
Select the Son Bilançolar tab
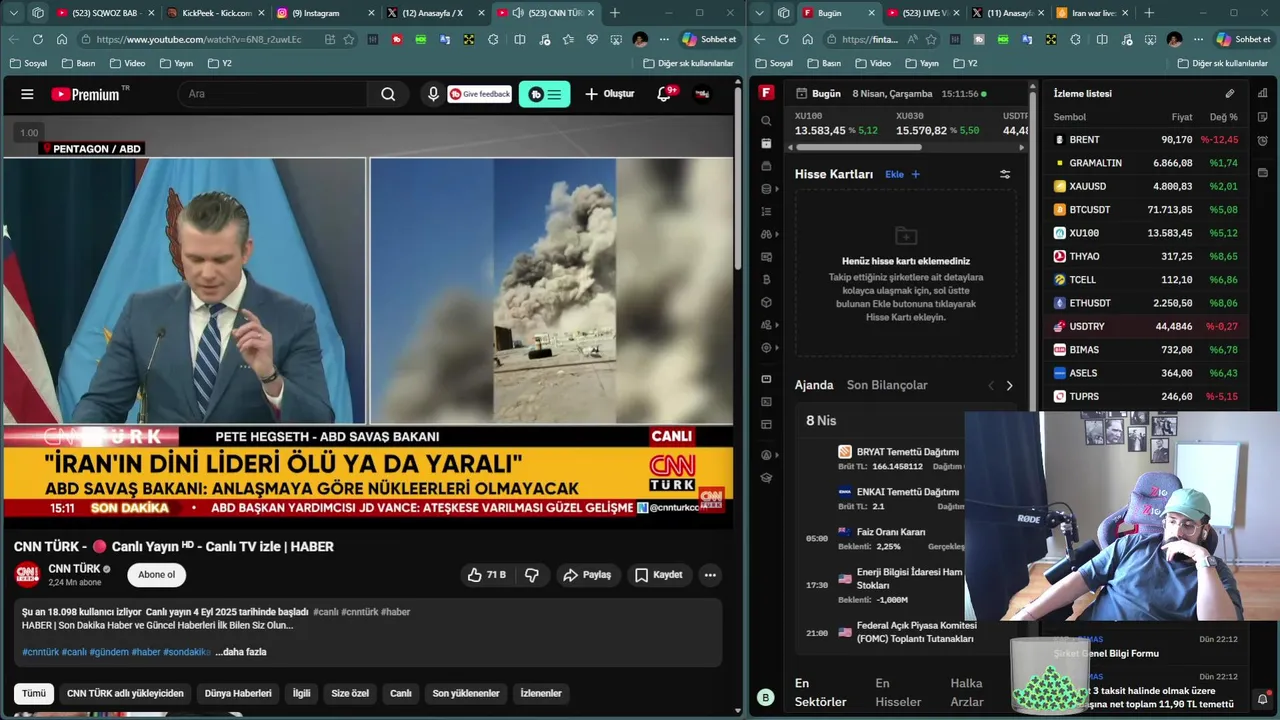[x=887, y=385]
